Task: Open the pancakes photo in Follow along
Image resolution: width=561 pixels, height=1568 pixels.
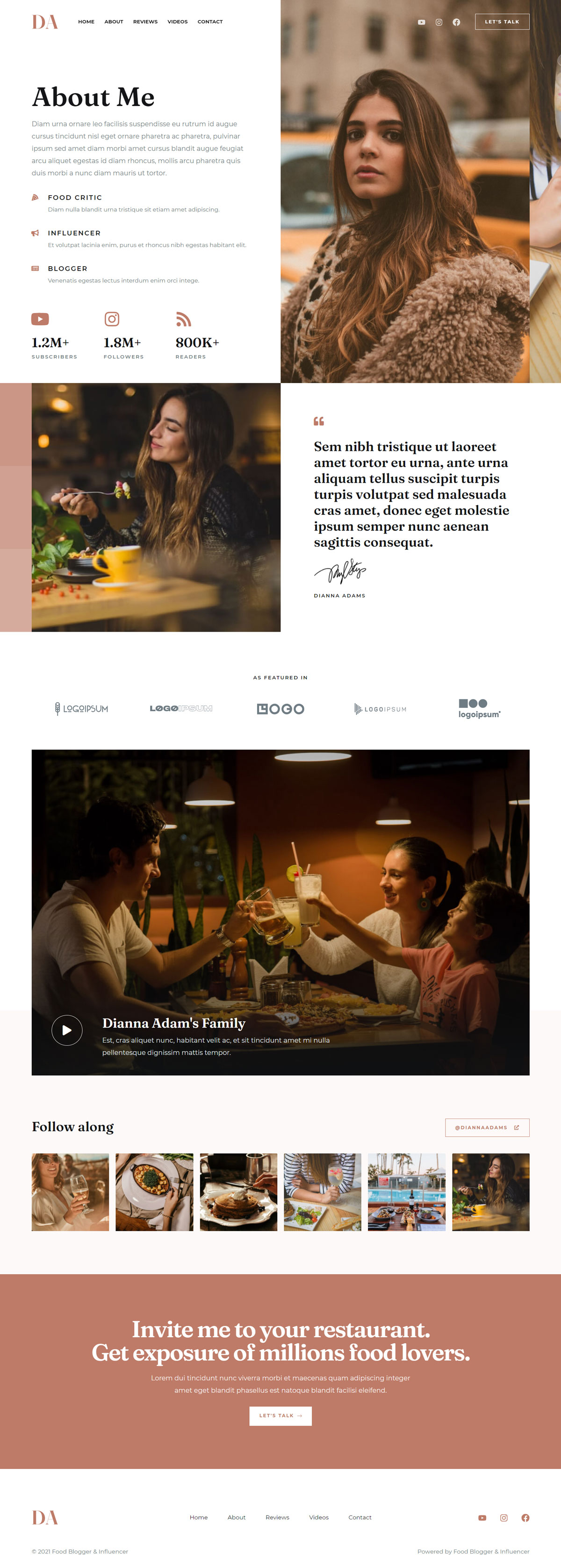Action: coord(239,1192)
